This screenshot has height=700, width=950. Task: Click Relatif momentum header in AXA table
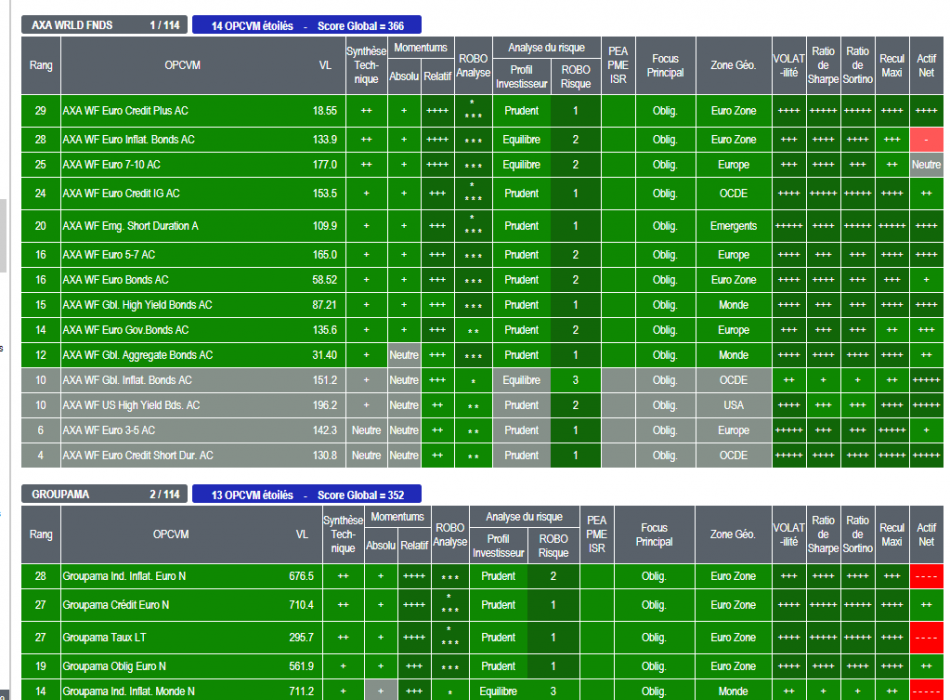click(437, 76)
